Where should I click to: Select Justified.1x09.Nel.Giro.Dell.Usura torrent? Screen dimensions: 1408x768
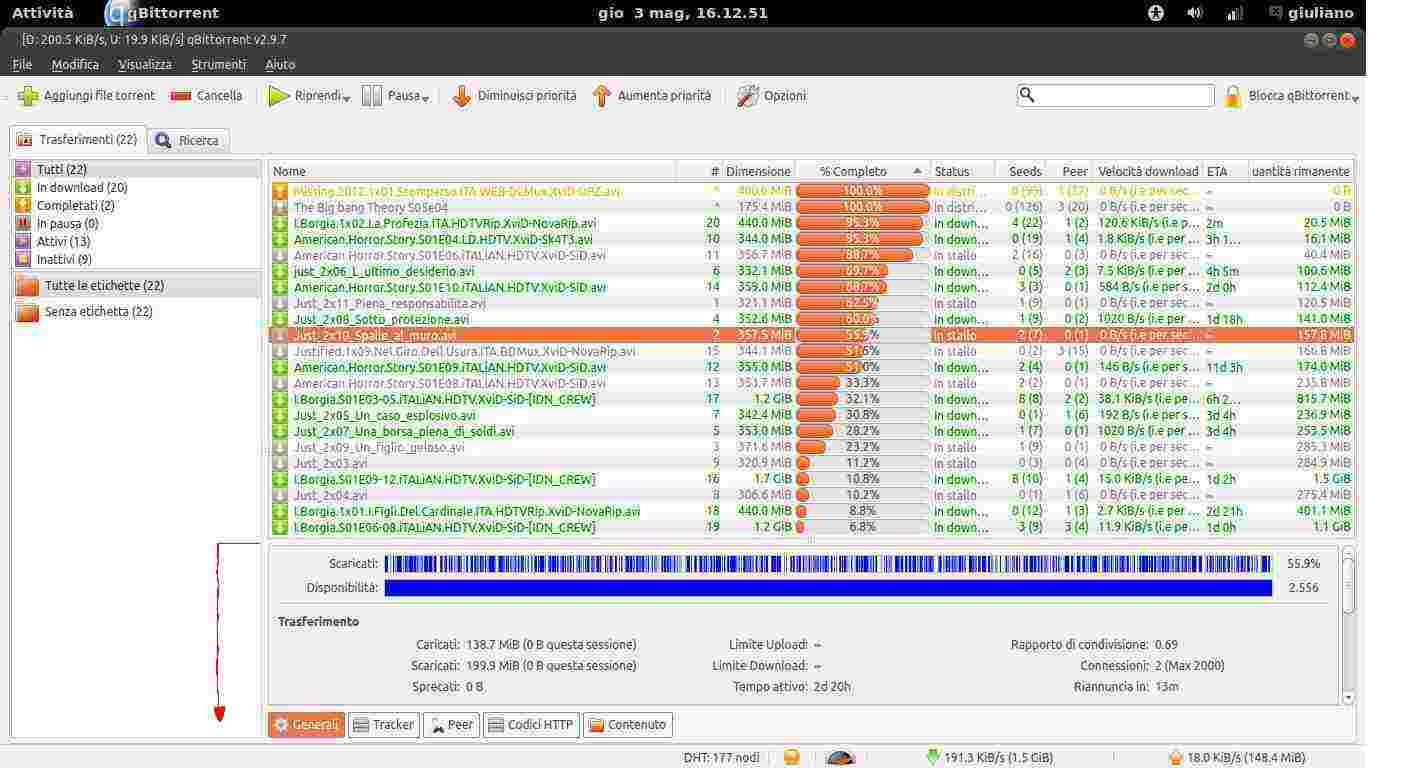coord(811,351)
